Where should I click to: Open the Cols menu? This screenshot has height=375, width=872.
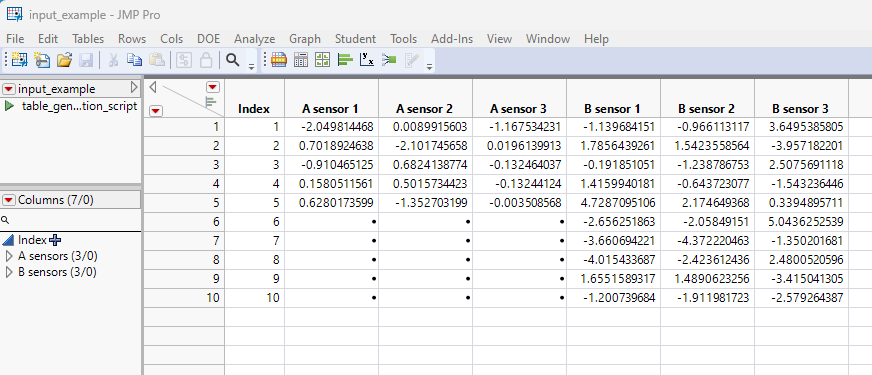click(x=172, y=39)
